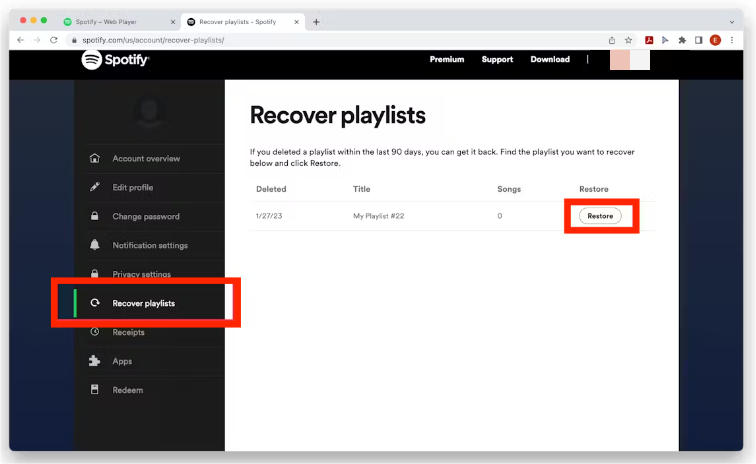This screenshot has height=464, width=756.
Task: Open new tab with plus button
Action: [x=316, y=22]
